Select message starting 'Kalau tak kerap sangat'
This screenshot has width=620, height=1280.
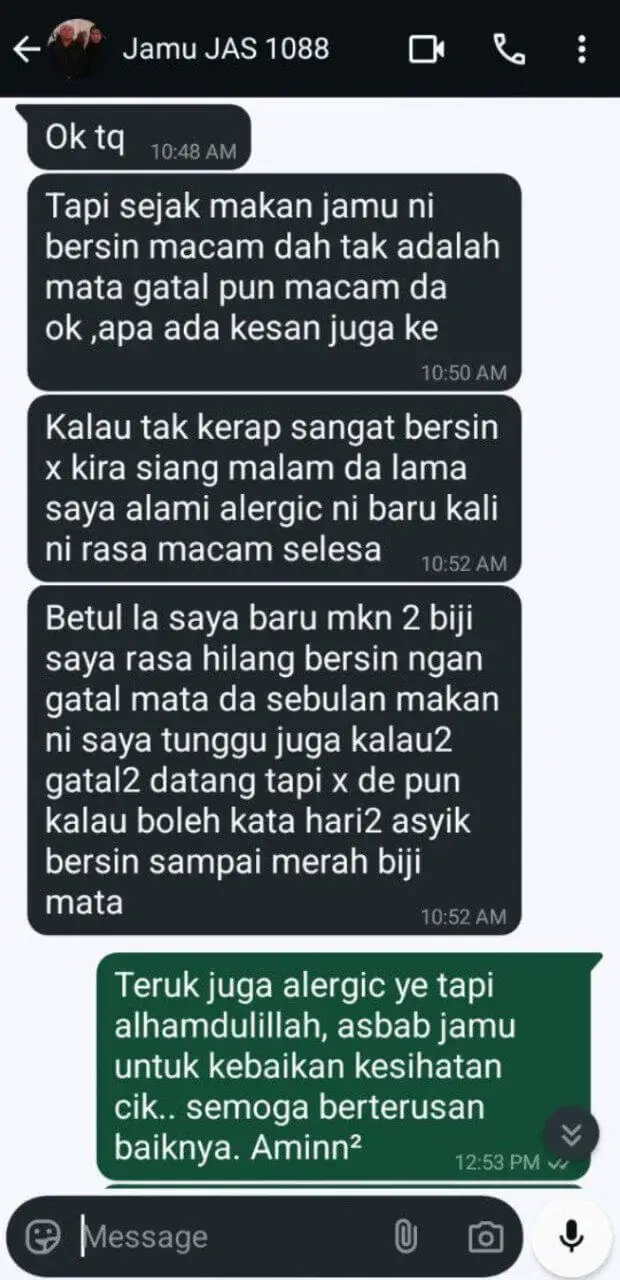pos(274,488)
